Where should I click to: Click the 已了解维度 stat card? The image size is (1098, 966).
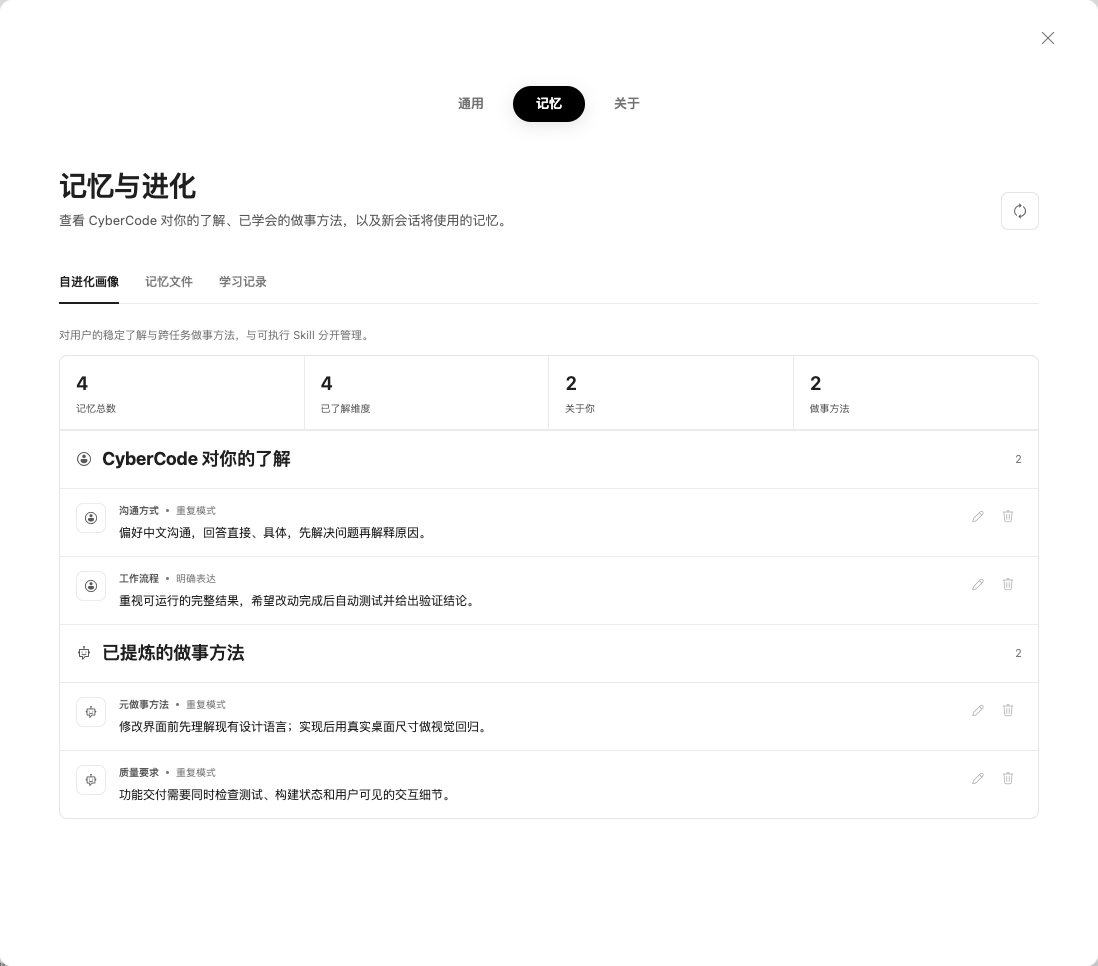click(x=426, y=393)
